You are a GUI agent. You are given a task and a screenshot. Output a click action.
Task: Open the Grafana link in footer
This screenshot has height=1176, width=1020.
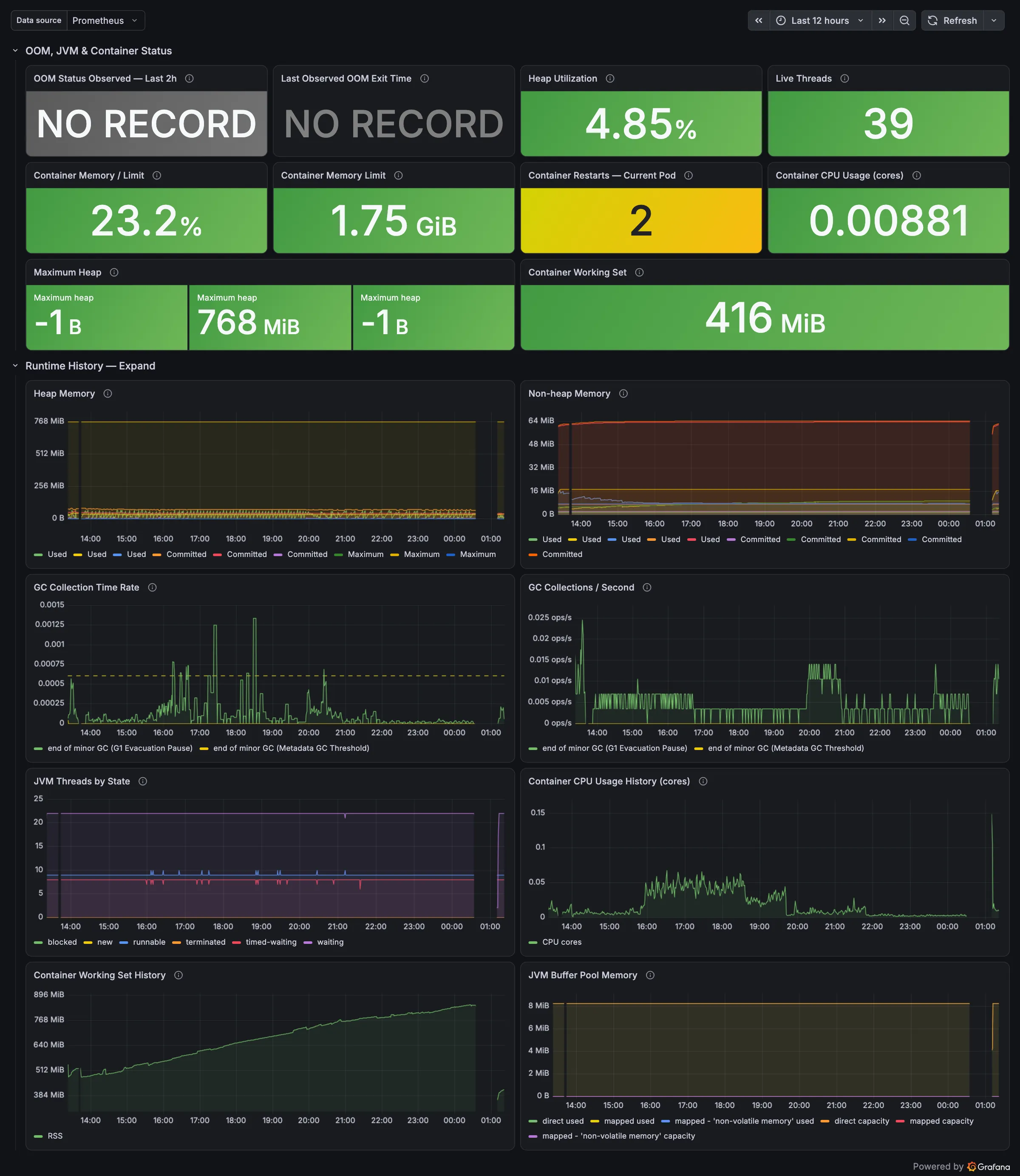click(x=988, y=1166)
